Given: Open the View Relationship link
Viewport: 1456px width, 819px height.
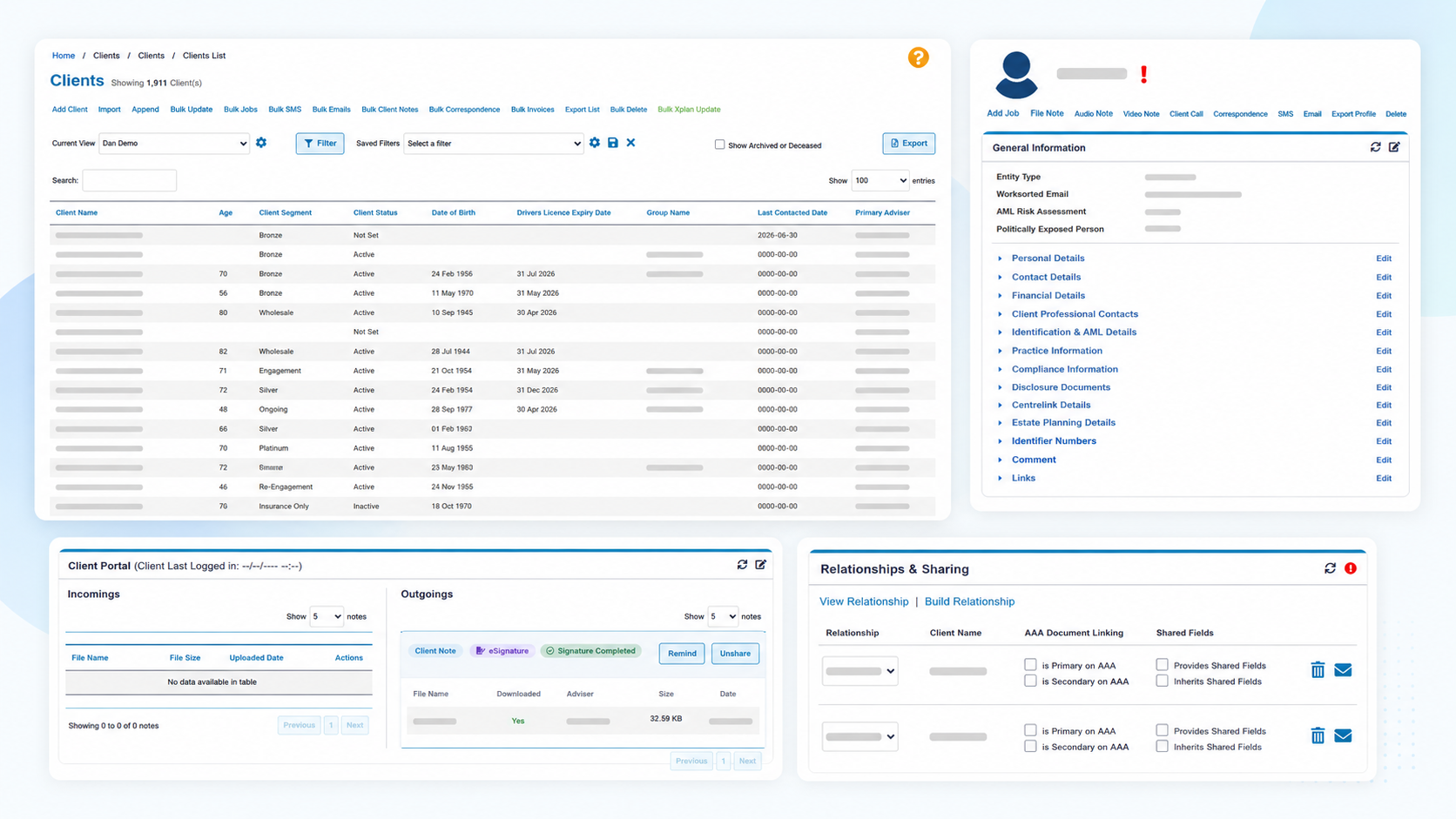Looking at the screenshot, I should click(x=864, y=601).
